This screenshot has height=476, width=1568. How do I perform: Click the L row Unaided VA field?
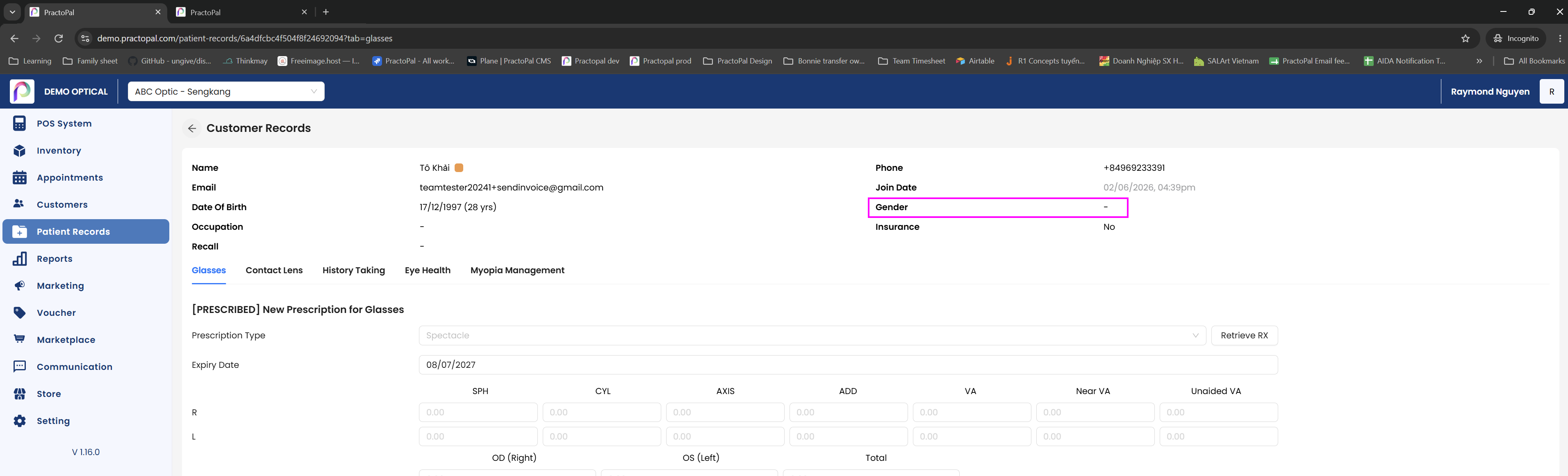pyautogui.click(x=1219, y=437)
